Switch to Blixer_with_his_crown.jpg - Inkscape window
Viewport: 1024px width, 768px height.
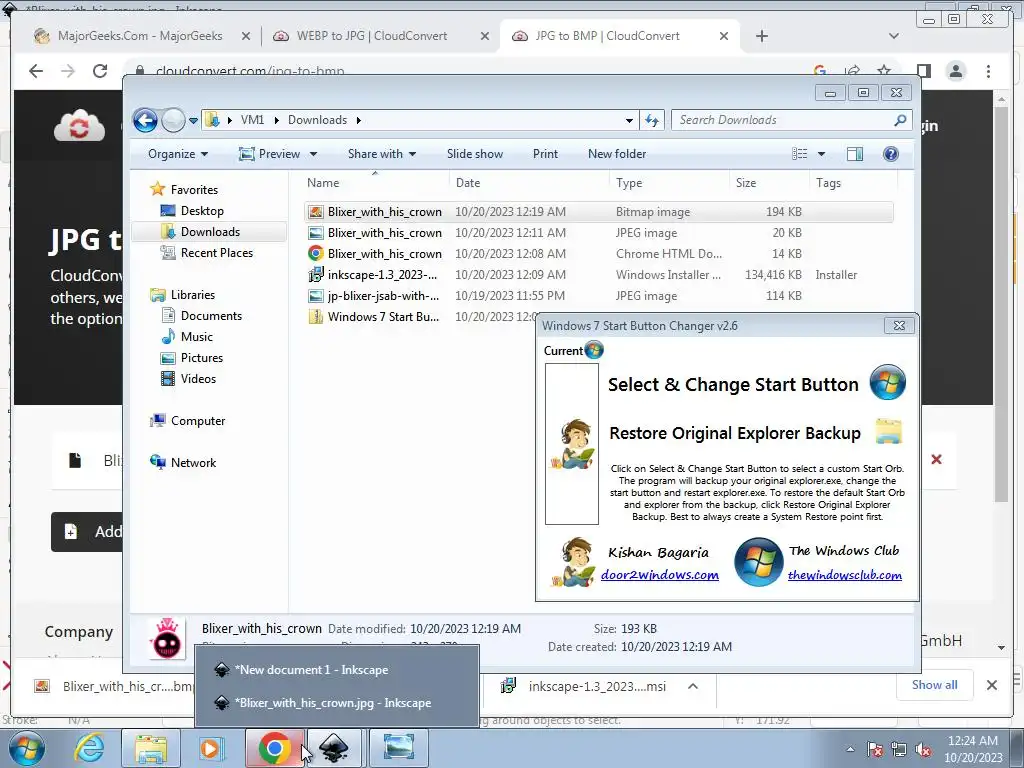337,703
